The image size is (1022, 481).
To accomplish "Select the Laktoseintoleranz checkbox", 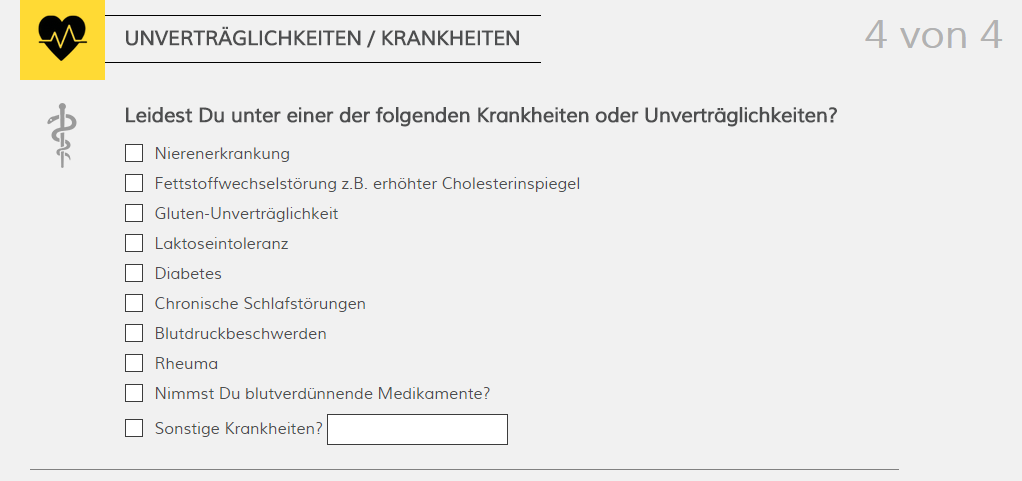I will tap(134, 243).
